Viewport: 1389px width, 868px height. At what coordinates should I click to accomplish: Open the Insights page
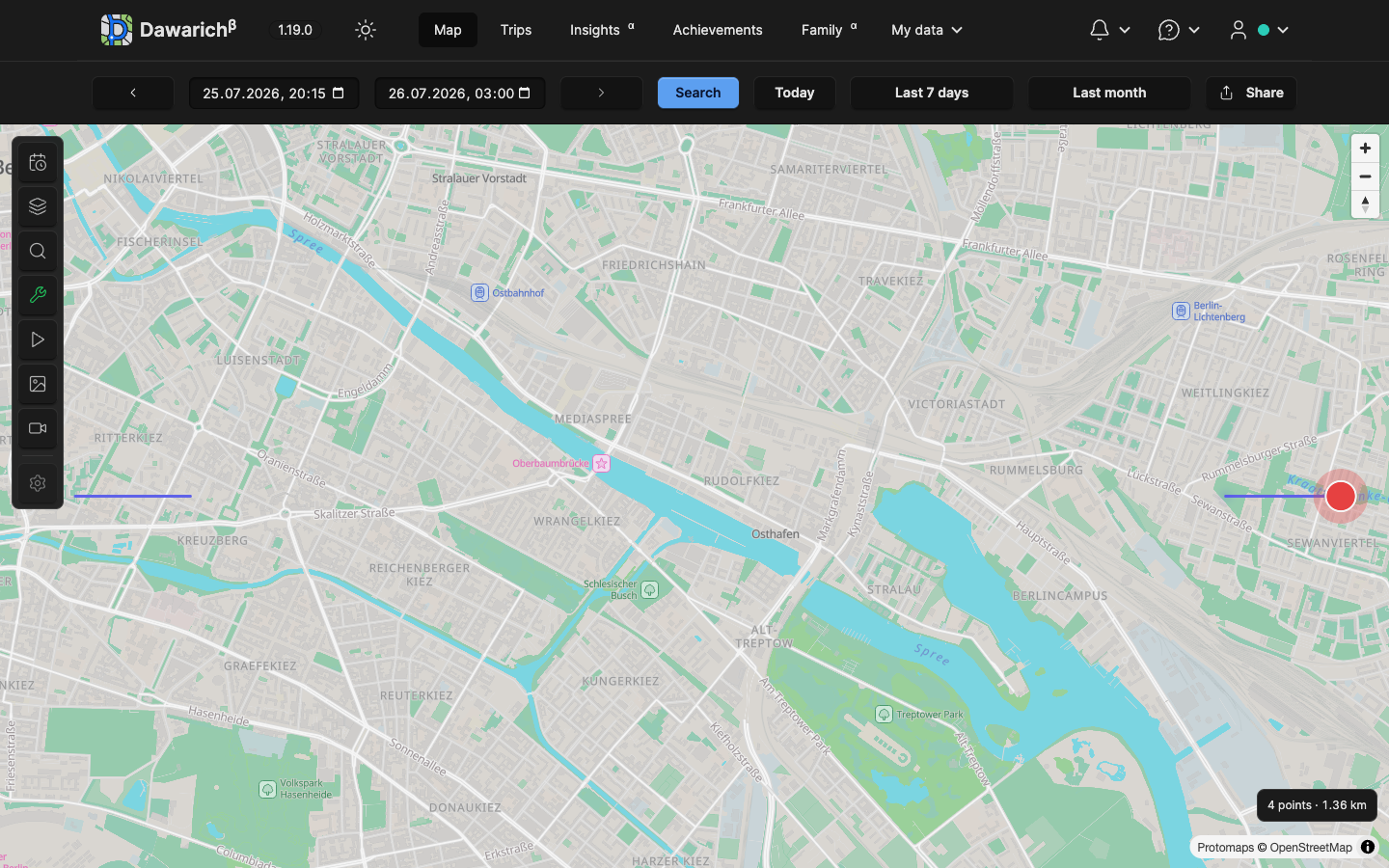click(x=602, y=30)
